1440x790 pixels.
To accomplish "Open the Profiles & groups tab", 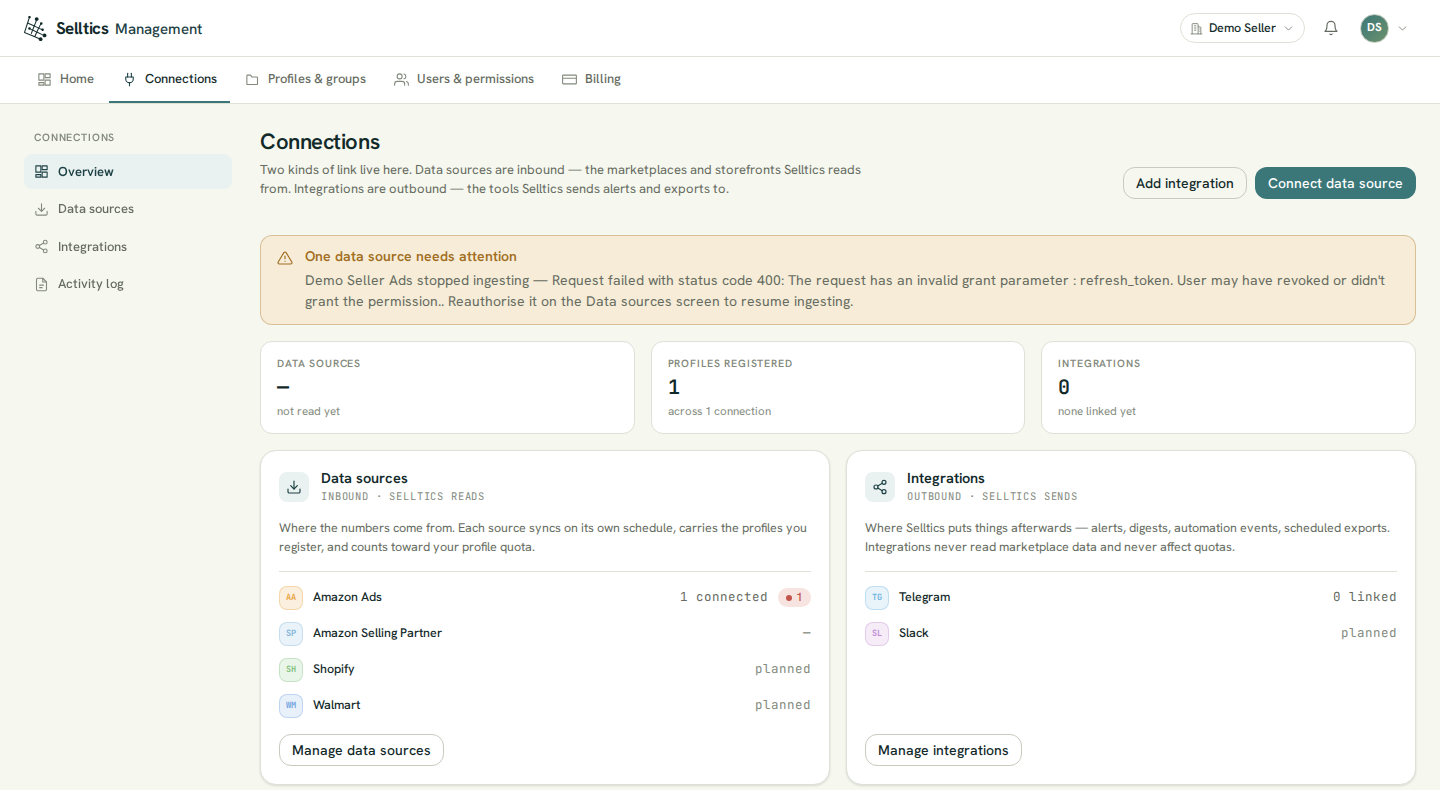I will [306, 79].
